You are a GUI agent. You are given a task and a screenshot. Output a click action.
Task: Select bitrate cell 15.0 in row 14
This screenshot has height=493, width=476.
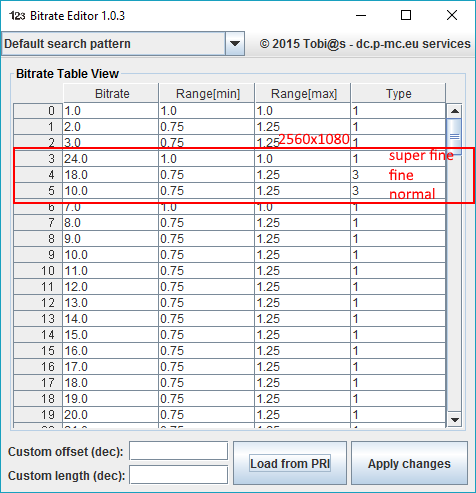click(111, 335)
